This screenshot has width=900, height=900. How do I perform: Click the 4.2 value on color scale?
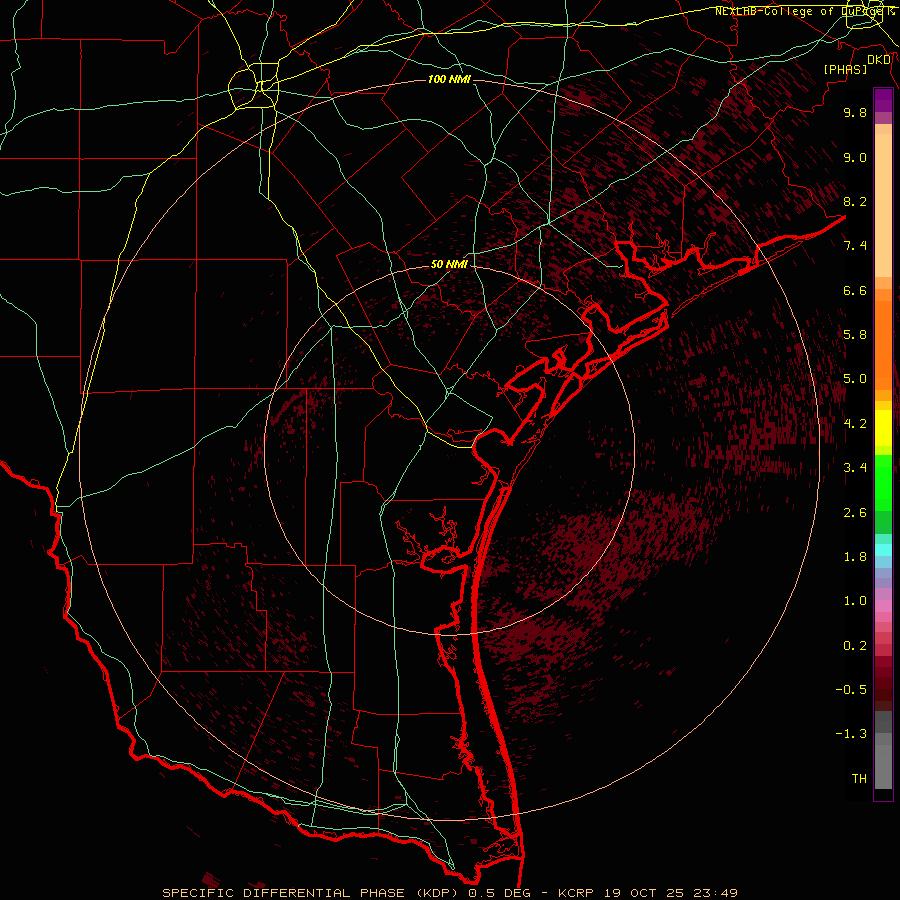point(855,424)
